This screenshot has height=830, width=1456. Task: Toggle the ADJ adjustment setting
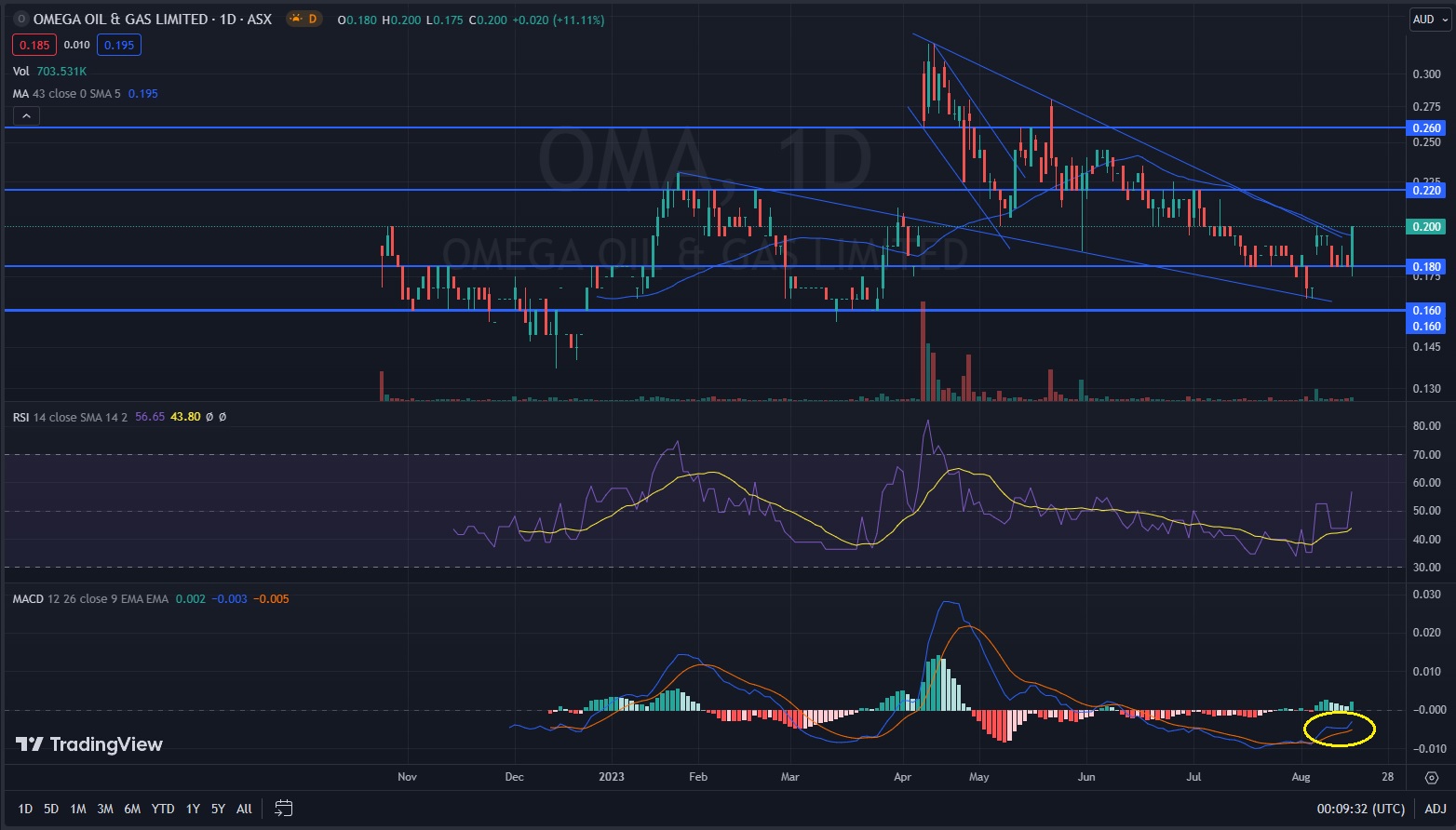tap(1436, 809)
